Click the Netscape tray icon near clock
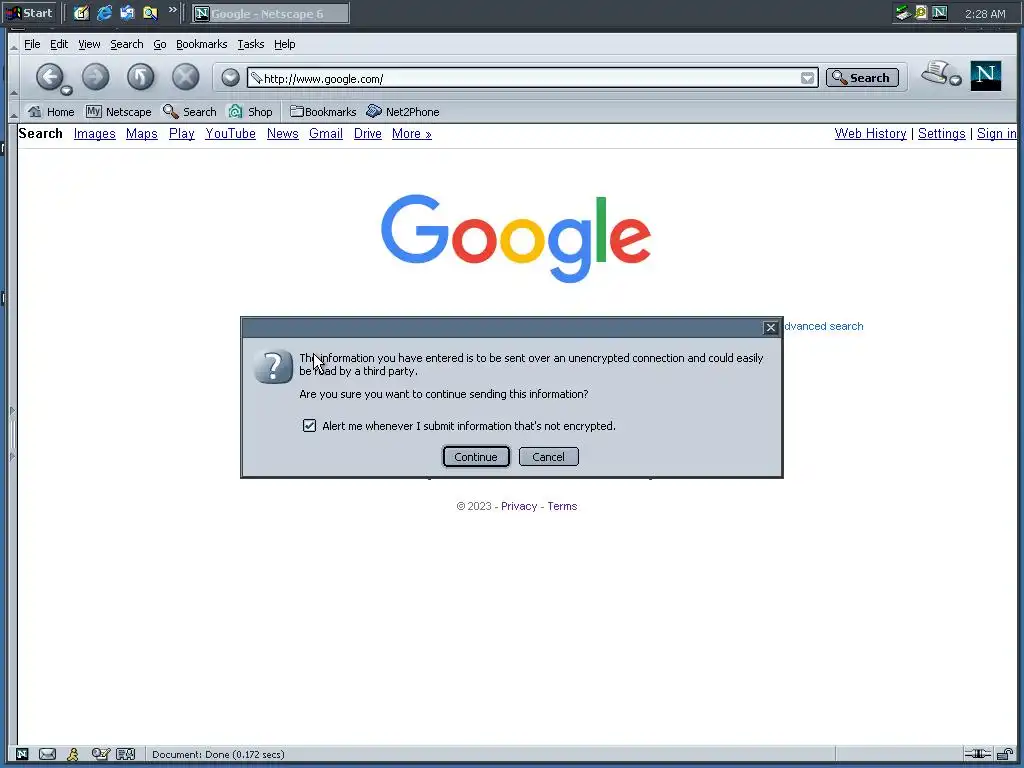1024x768 pixels. (x=940, y=12)
